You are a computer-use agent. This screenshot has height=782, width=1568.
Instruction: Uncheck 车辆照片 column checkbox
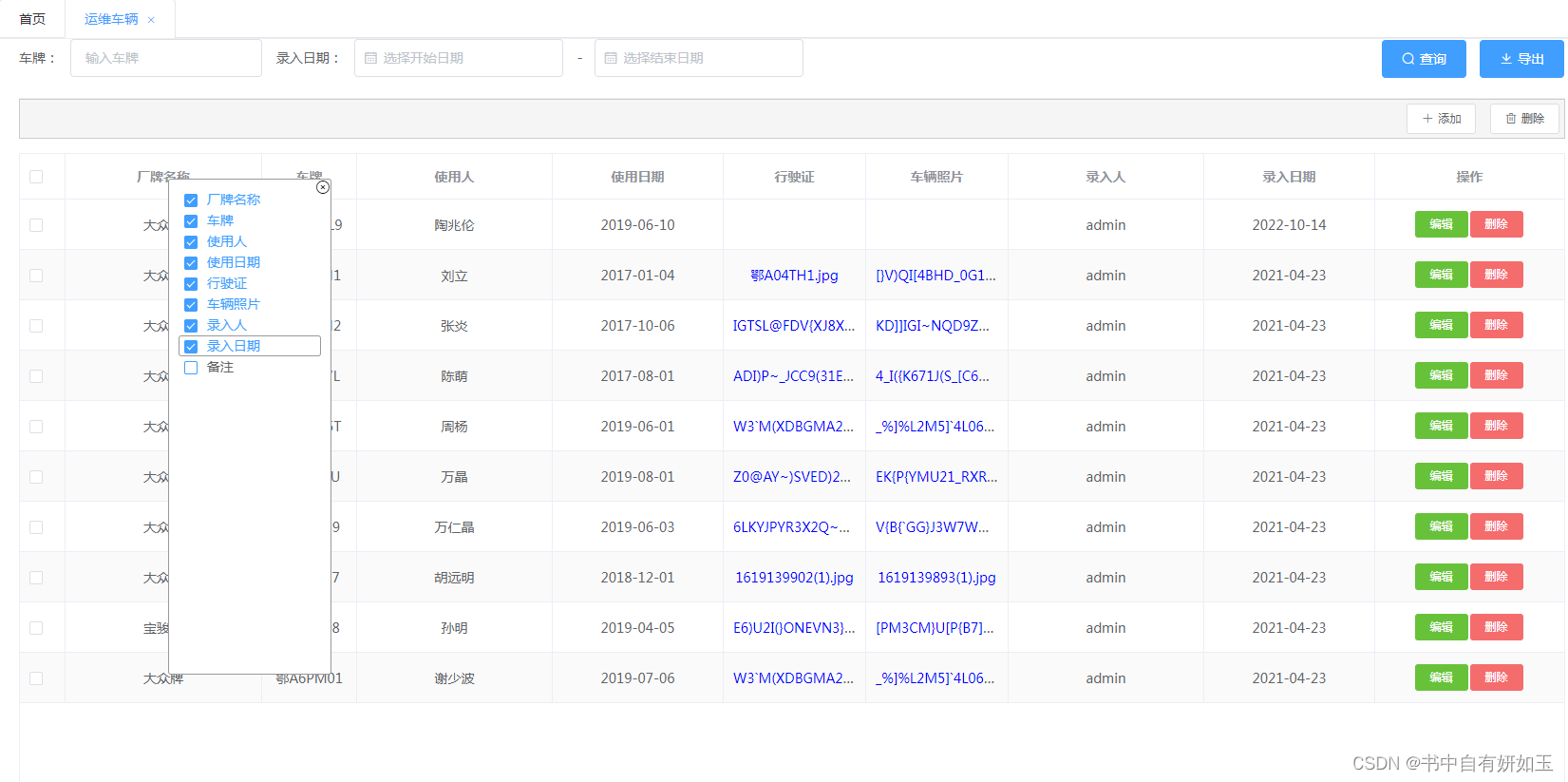191,305
